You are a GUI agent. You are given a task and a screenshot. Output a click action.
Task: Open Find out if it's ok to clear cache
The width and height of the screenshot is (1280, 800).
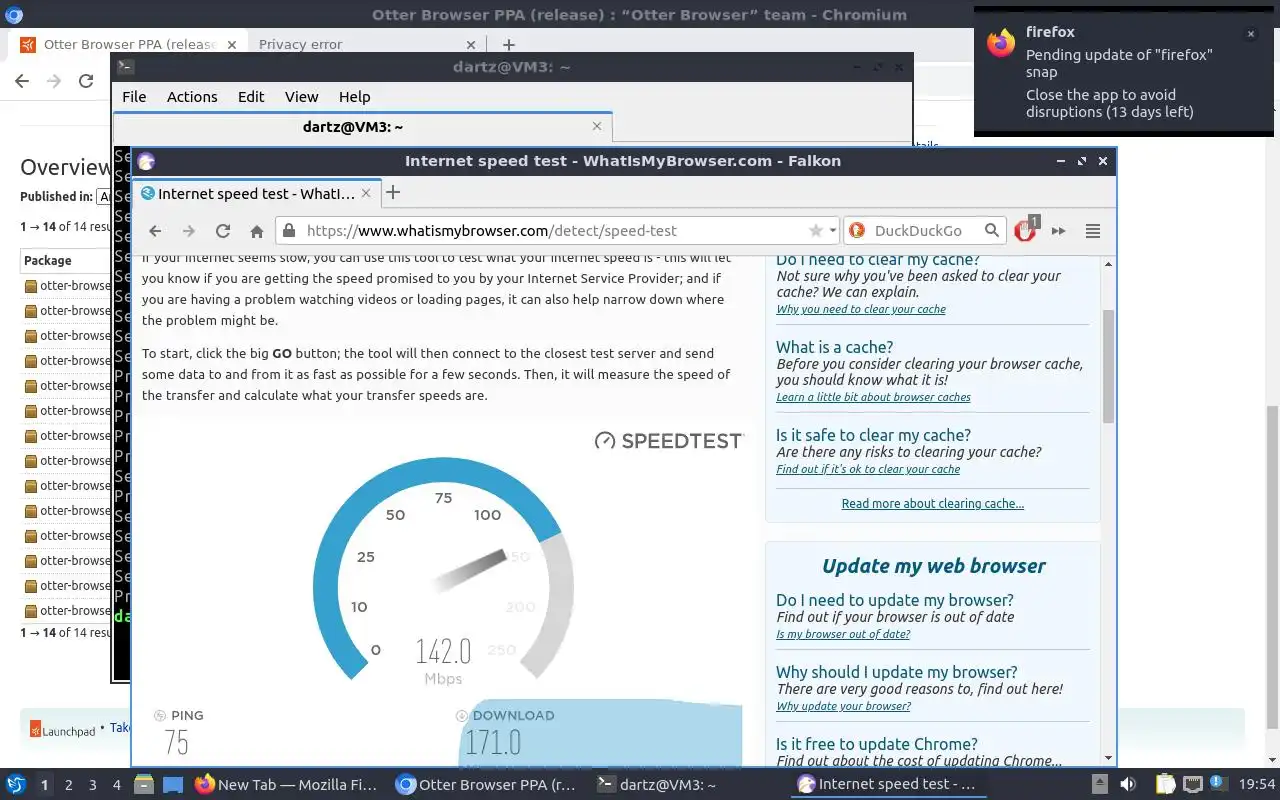868,469
